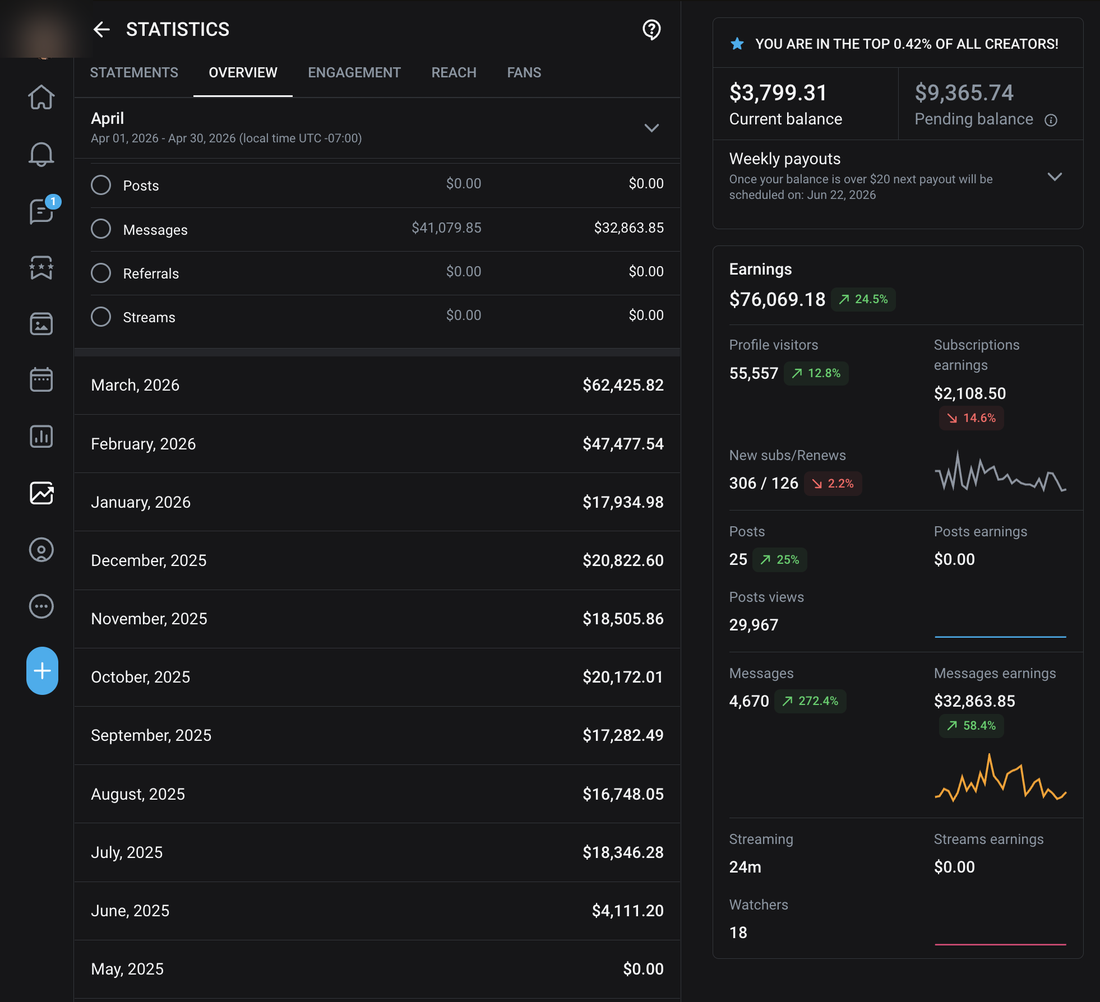Click the blue plus new post button
The image size is (1100, 1002).
42,671
